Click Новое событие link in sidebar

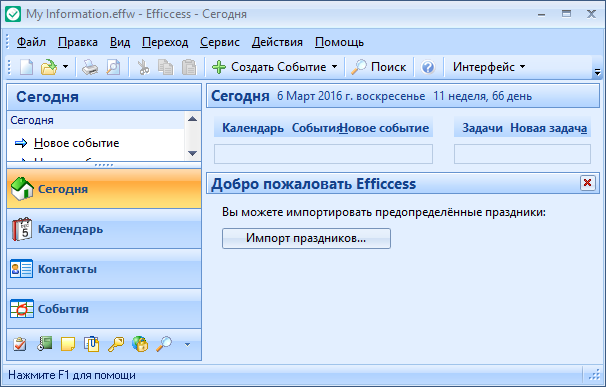pos(77,143)
